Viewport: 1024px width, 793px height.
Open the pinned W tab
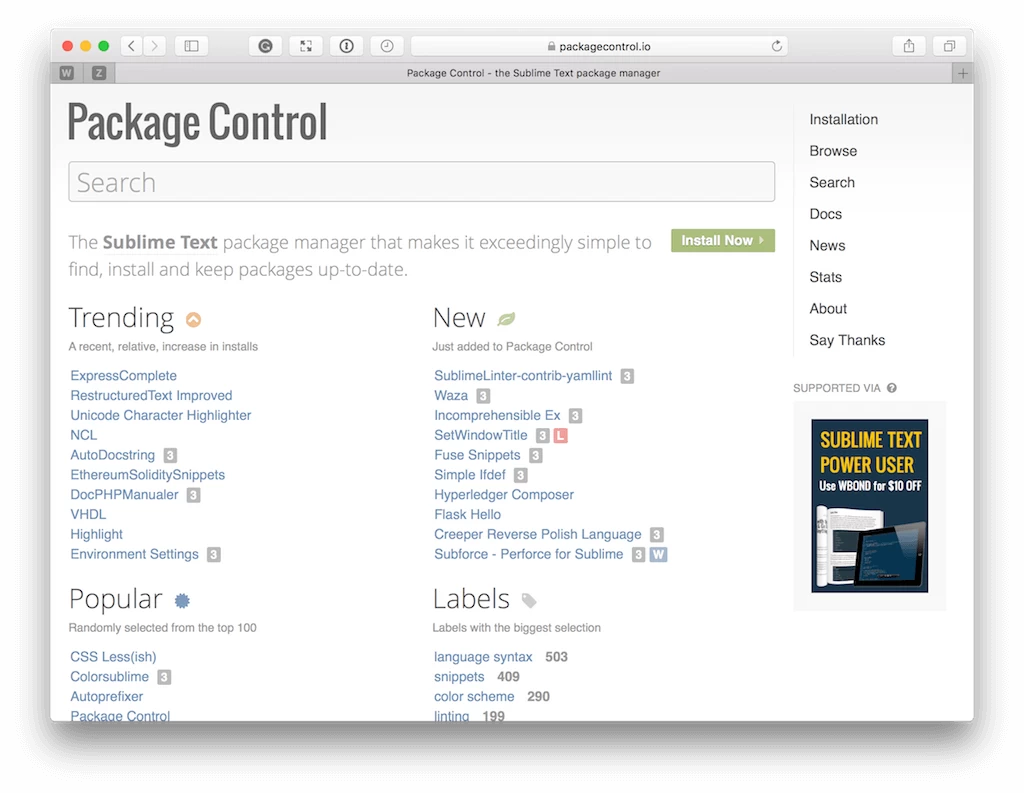[x=67, y=73]
